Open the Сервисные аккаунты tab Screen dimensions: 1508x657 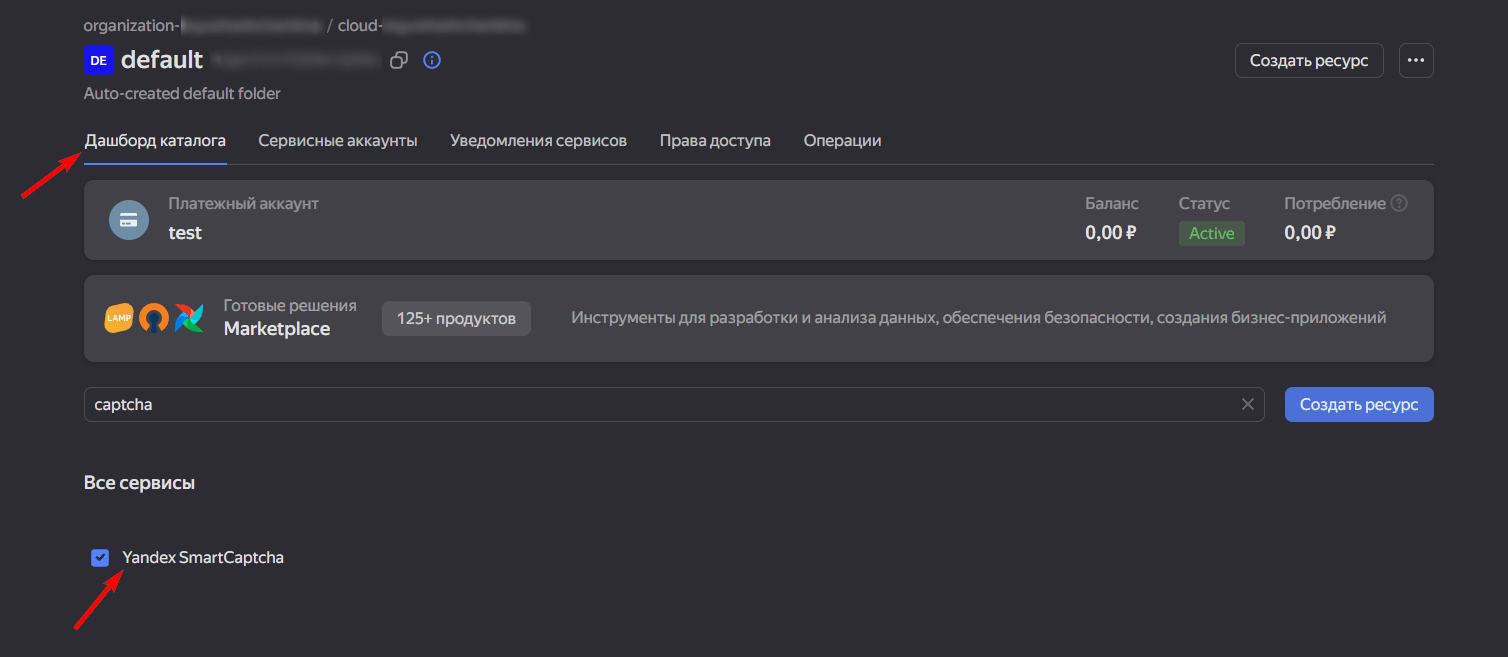(338, 140)
